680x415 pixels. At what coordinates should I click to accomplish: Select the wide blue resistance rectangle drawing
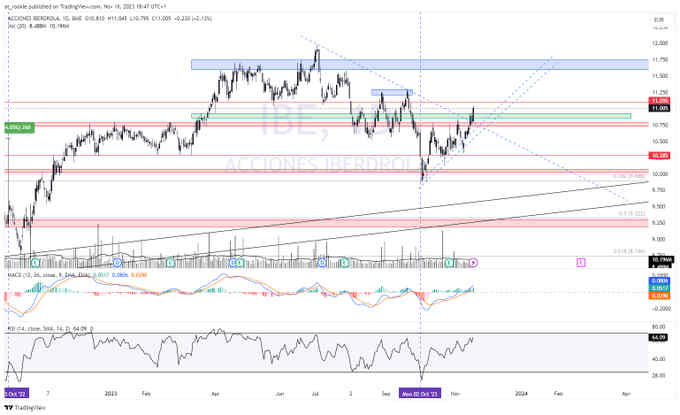(420, 65)
